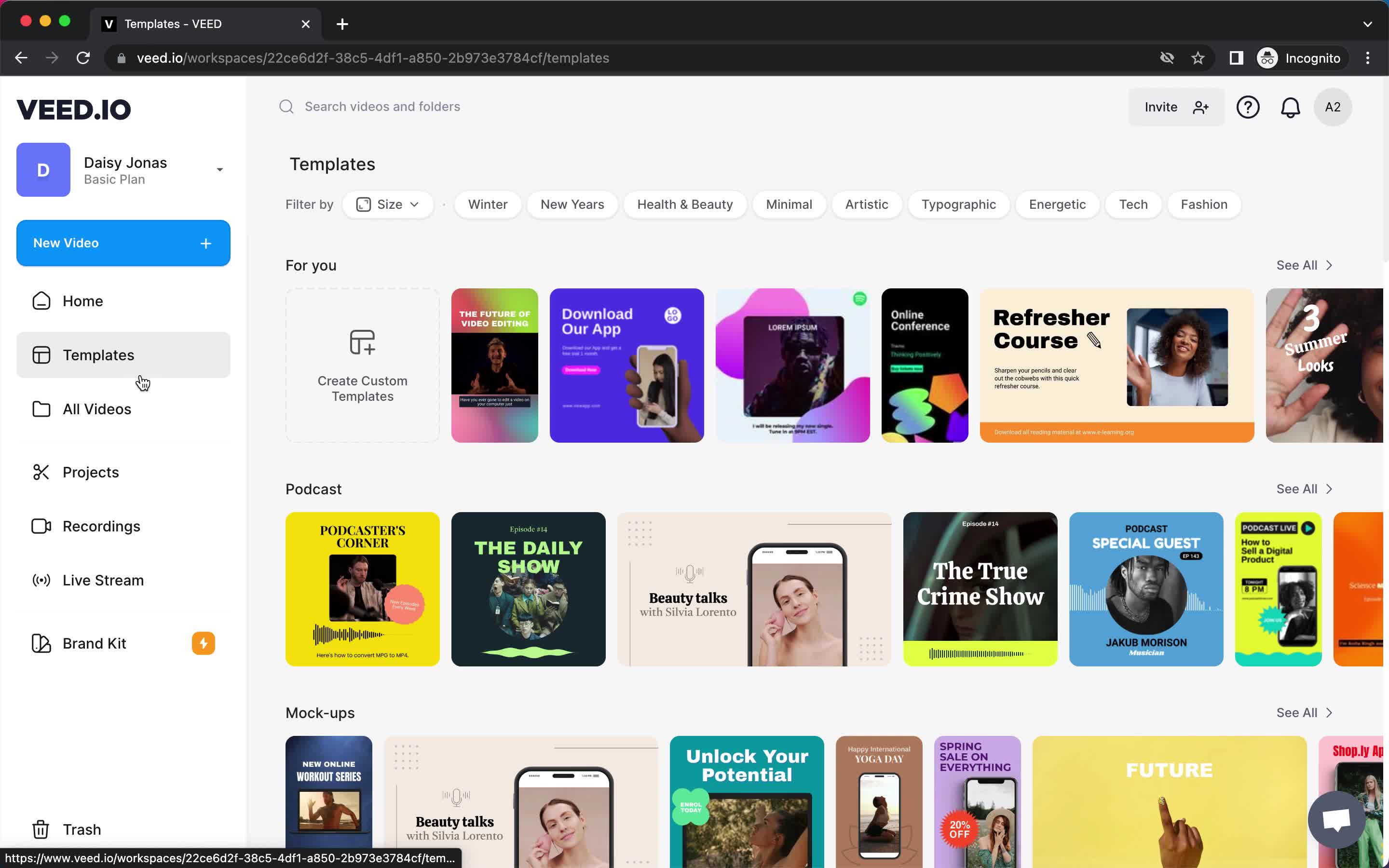Viewport: 1389px width, 868px height.
Task: Open Beauty talks template in Podcast row
Action: pos(754,589)
